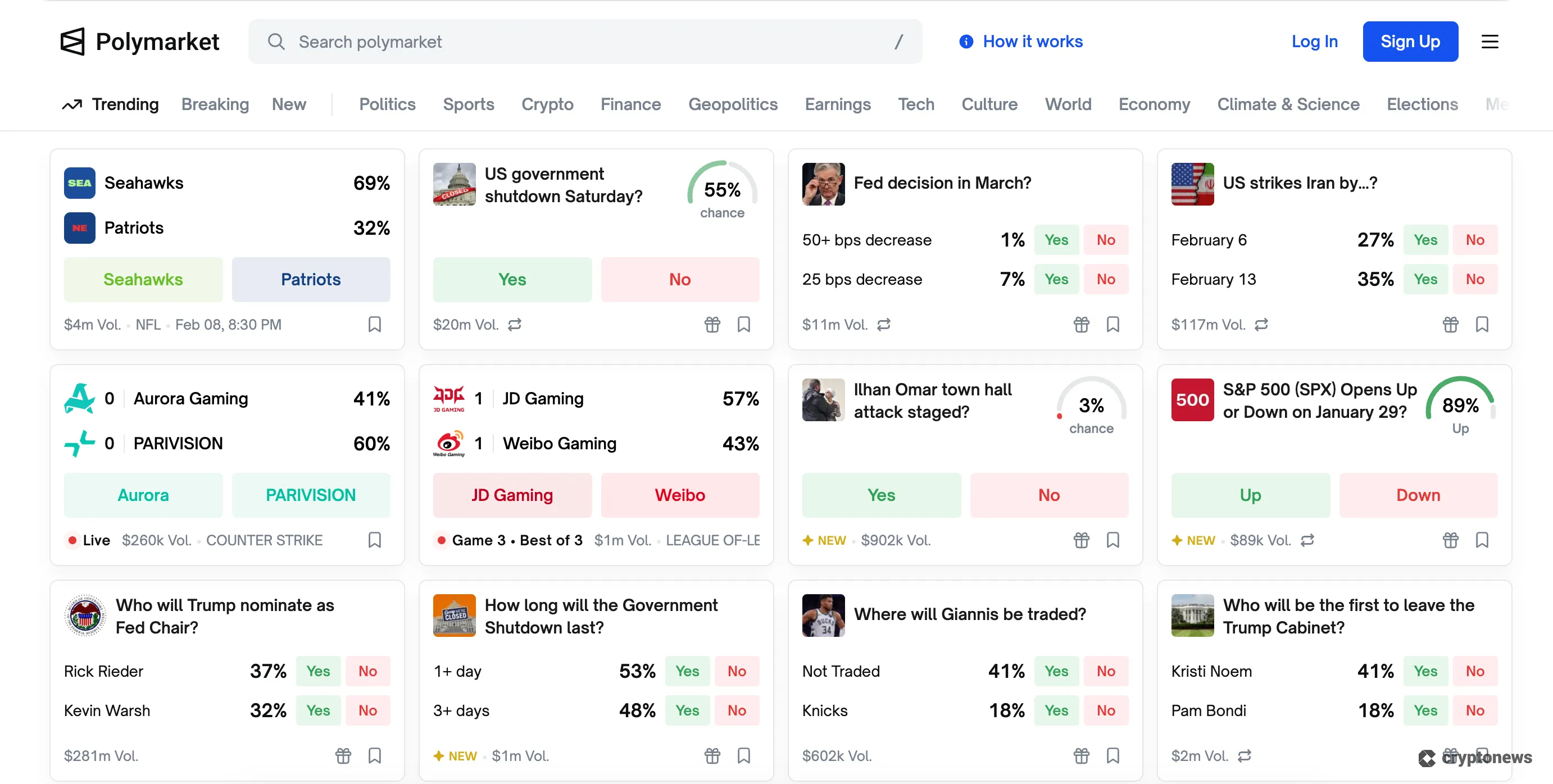Click repeat icon beside $11m Vol.
1553x784 pixels.
tap(884, 324)
